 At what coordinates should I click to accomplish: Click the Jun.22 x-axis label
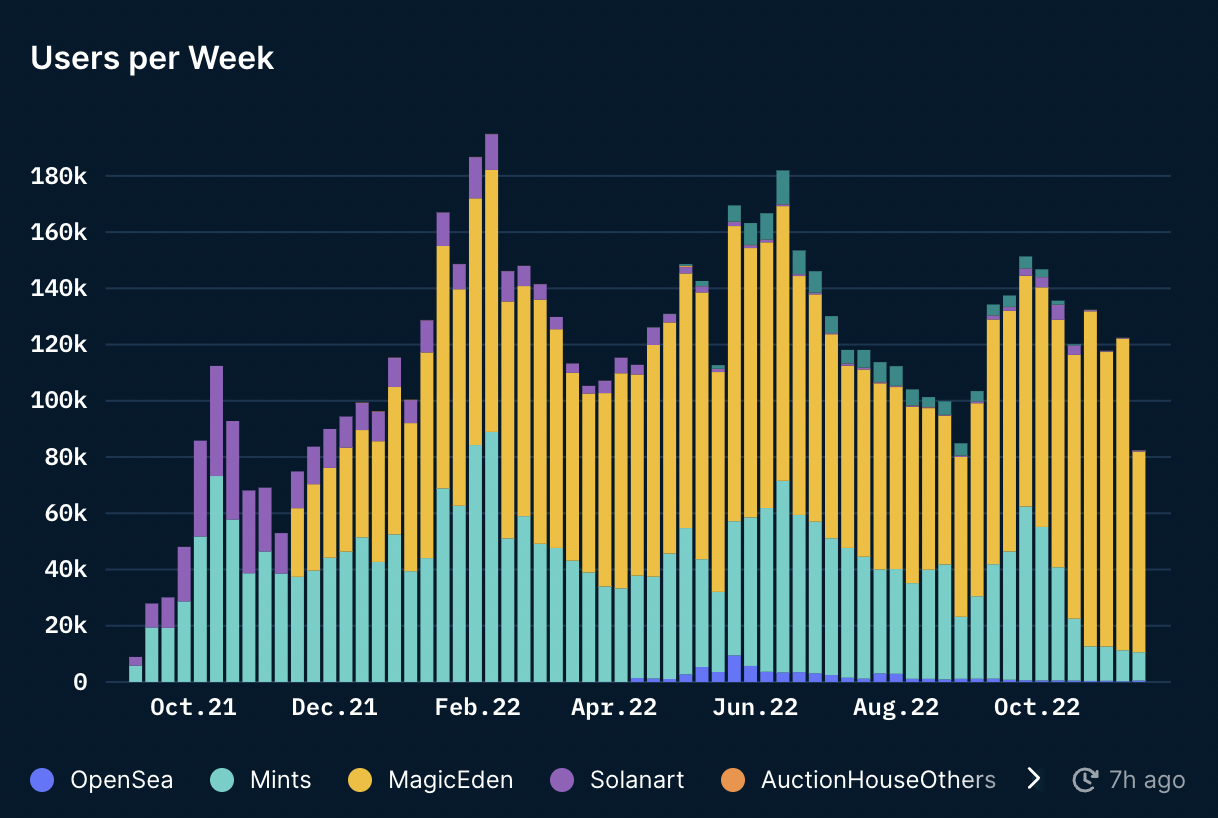755,707
